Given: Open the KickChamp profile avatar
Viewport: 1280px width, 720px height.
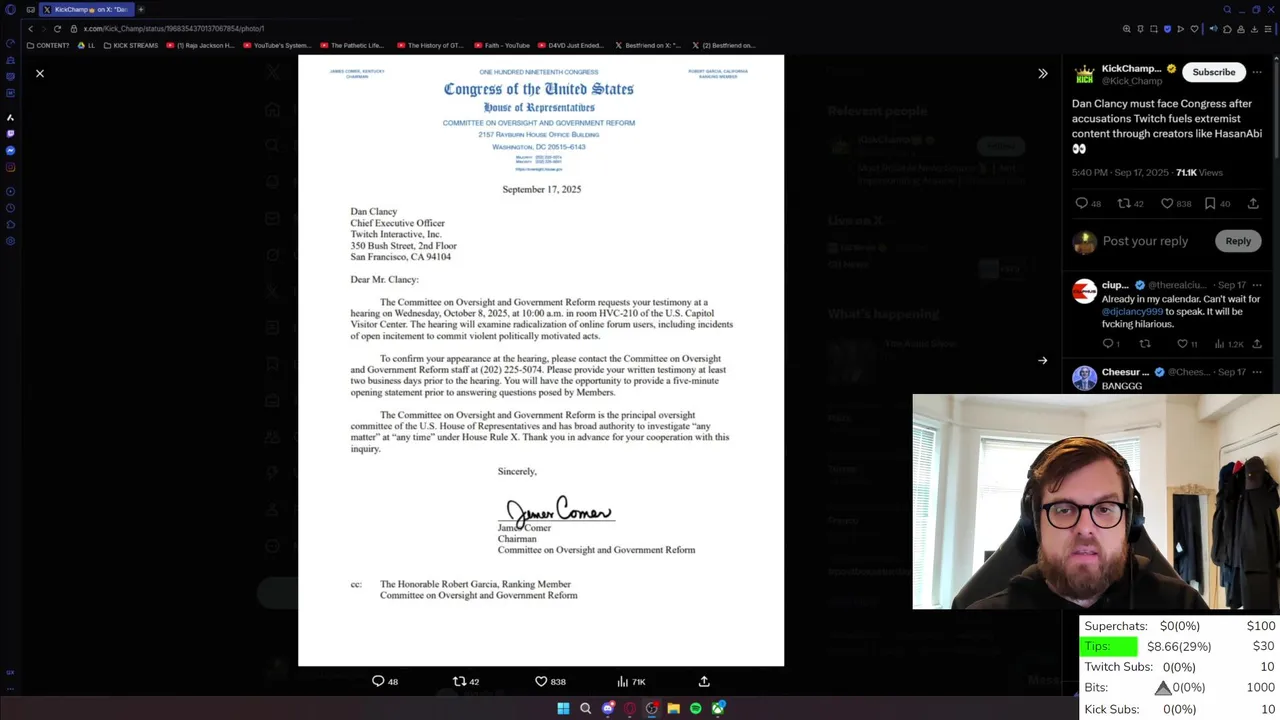Looking at the screenshot, I should pyautogui.click(x=1084, y=75).
